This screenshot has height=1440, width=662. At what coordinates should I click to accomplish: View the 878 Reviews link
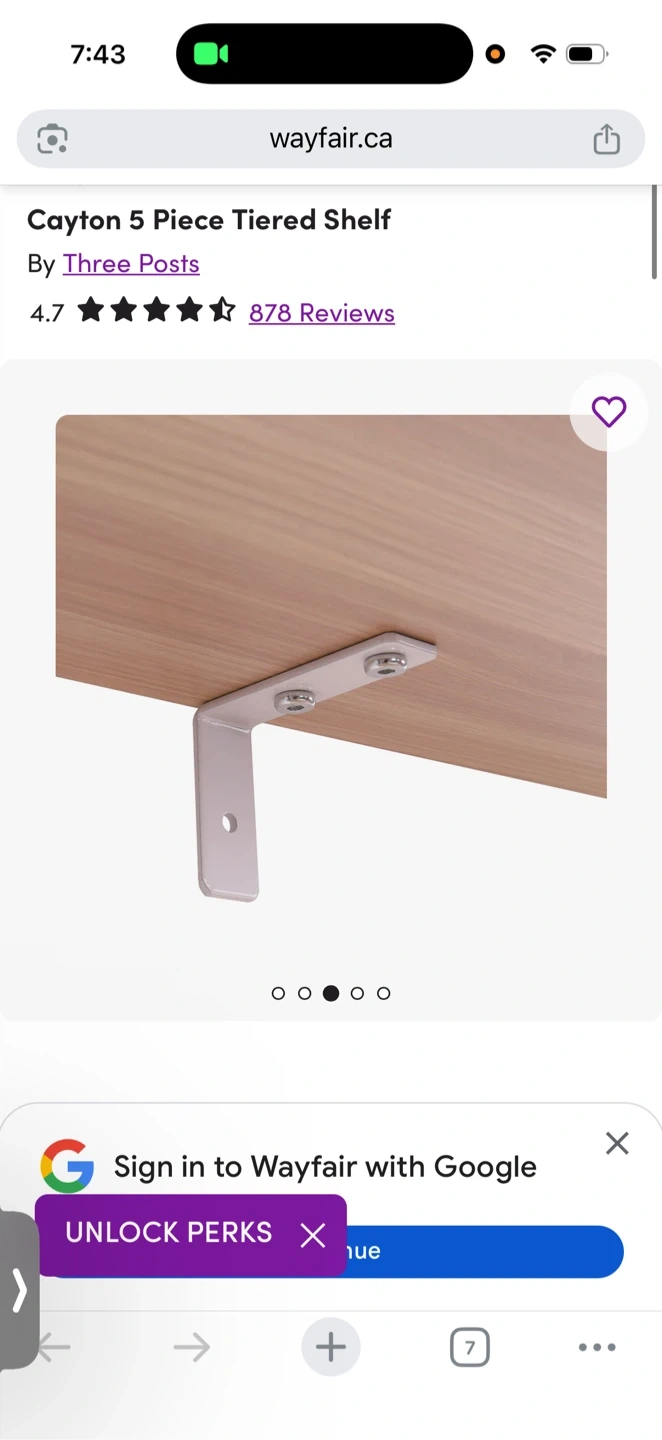322,312
